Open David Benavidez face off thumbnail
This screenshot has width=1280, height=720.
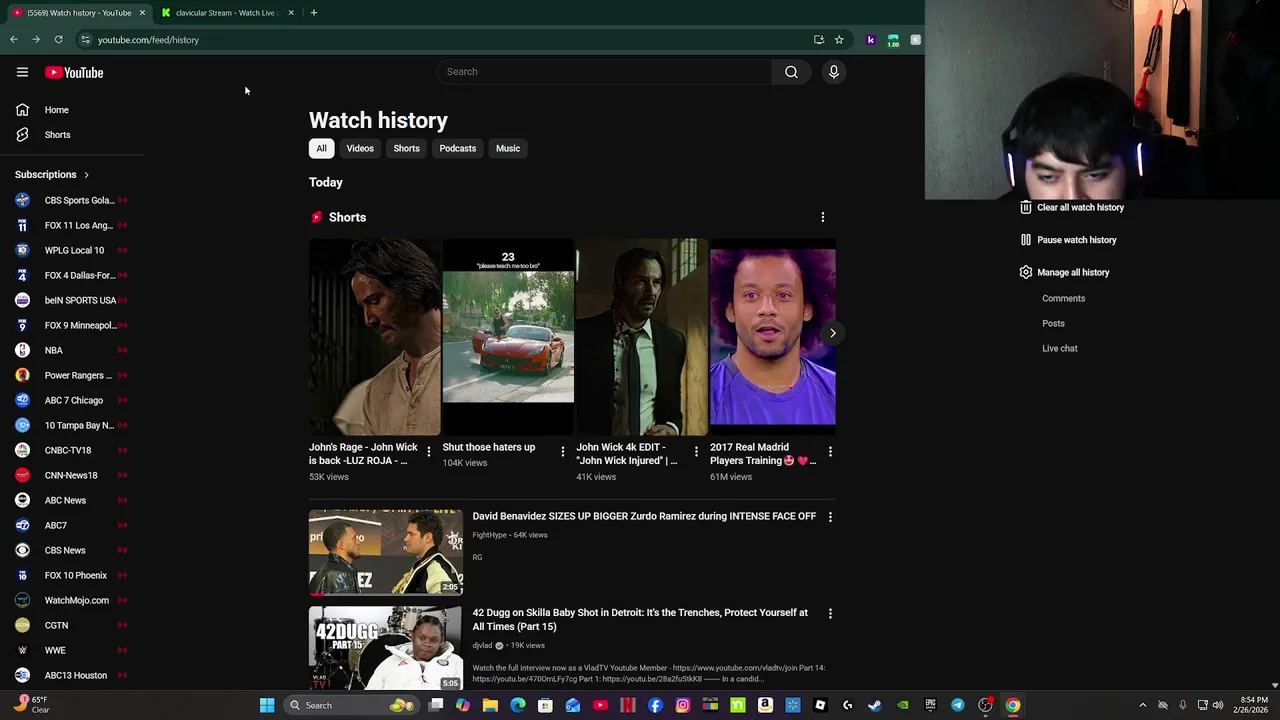point(385,552)
